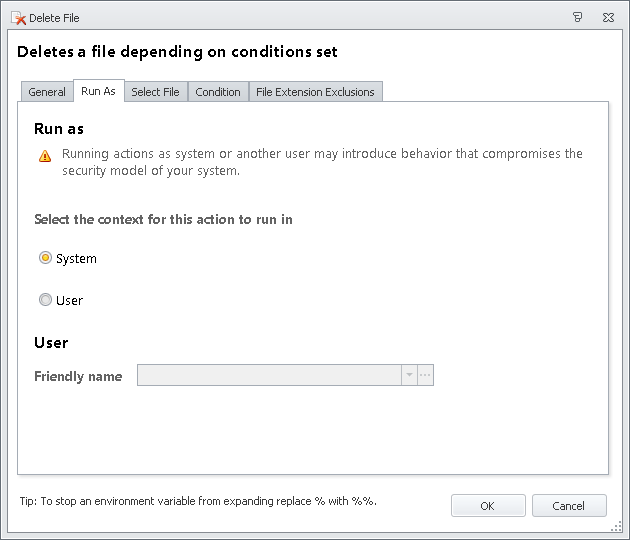Click the ellipsis browse button beside Friendly name

425,376
